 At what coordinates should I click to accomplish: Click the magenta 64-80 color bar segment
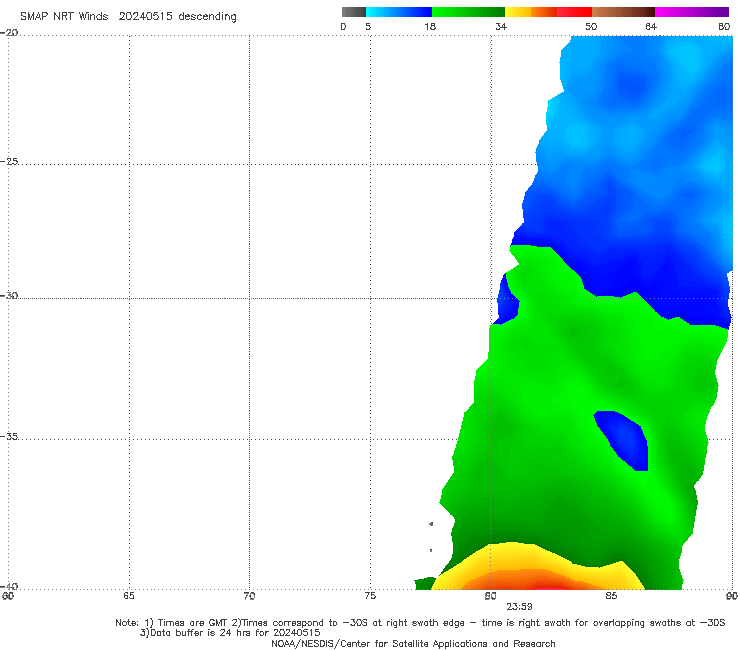692,12
